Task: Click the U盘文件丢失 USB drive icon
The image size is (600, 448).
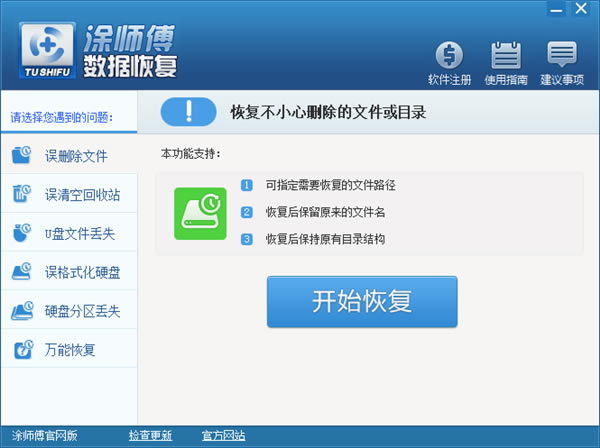Action: (22, 233)
